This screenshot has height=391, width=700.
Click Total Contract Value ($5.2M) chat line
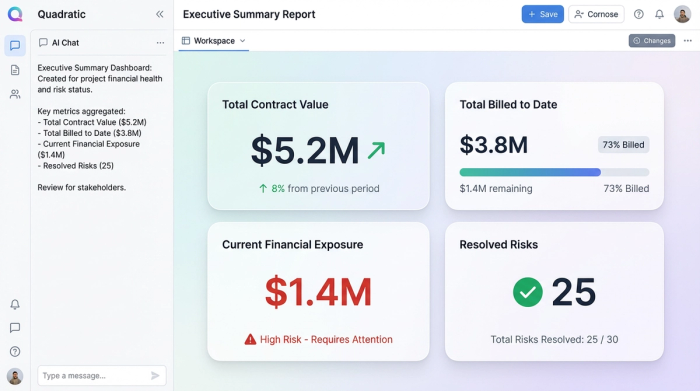point(92,122)
